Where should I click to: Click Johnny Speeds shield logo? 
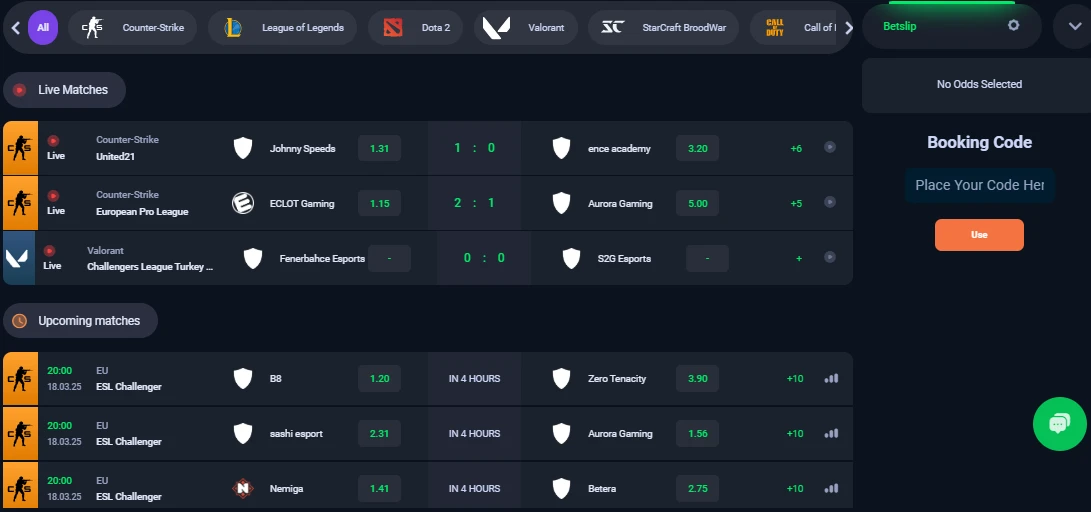(x=243, y=148)
